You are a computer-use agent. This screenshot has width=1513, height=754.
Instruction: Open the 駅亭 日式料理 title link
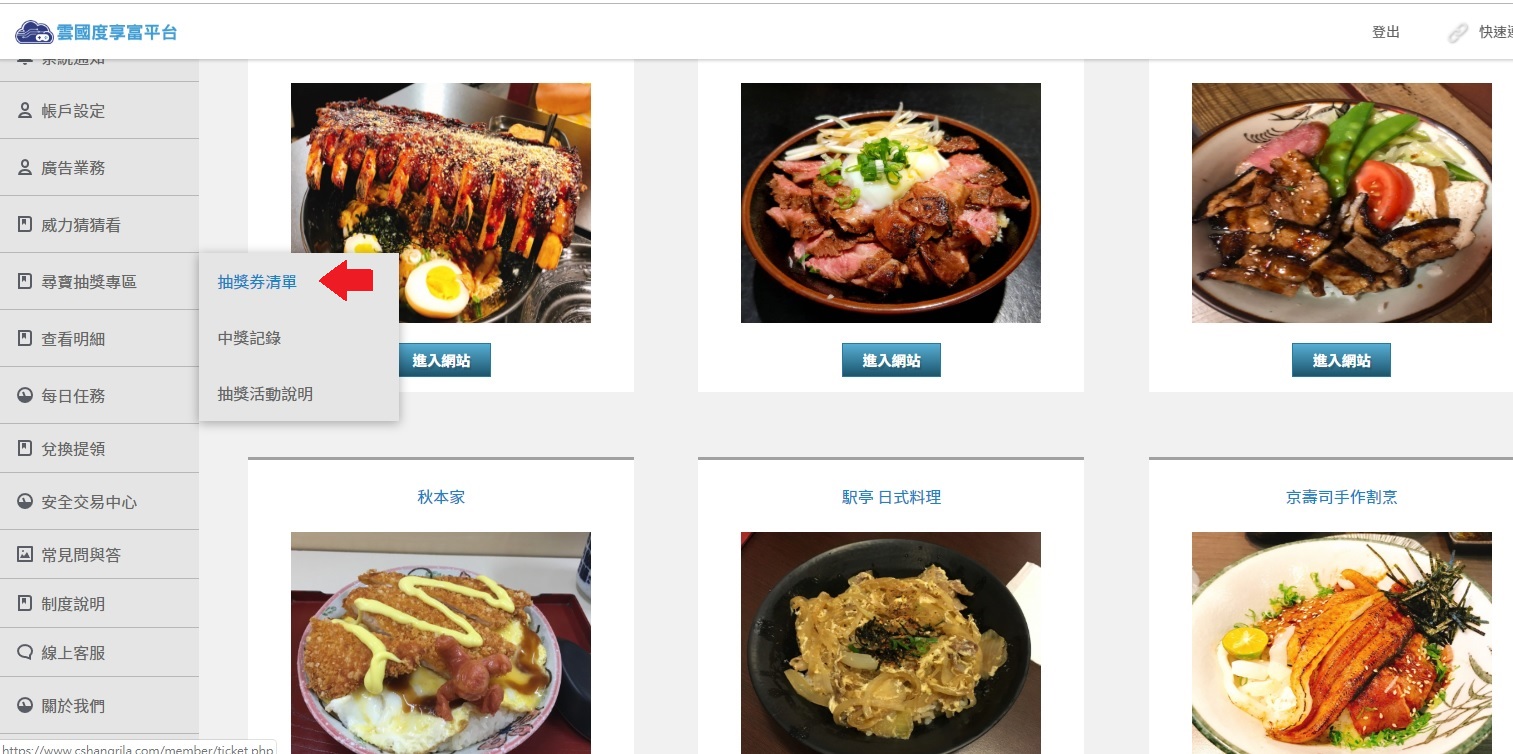891,497
